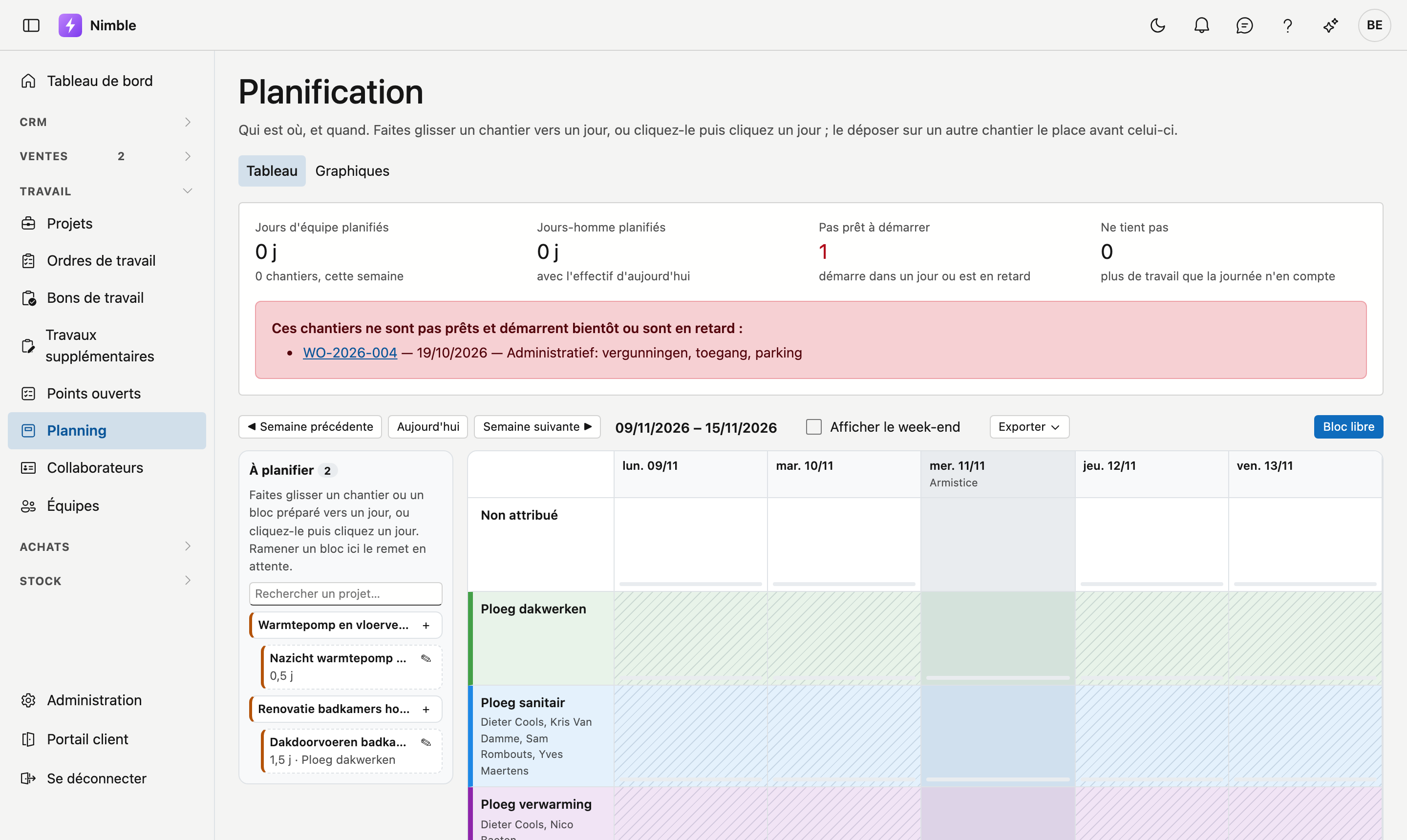Add block to Renovatie badkamers project
The width and height of the screenshot is (1407, 840).
pyautogui.click(x=426, y=709)
